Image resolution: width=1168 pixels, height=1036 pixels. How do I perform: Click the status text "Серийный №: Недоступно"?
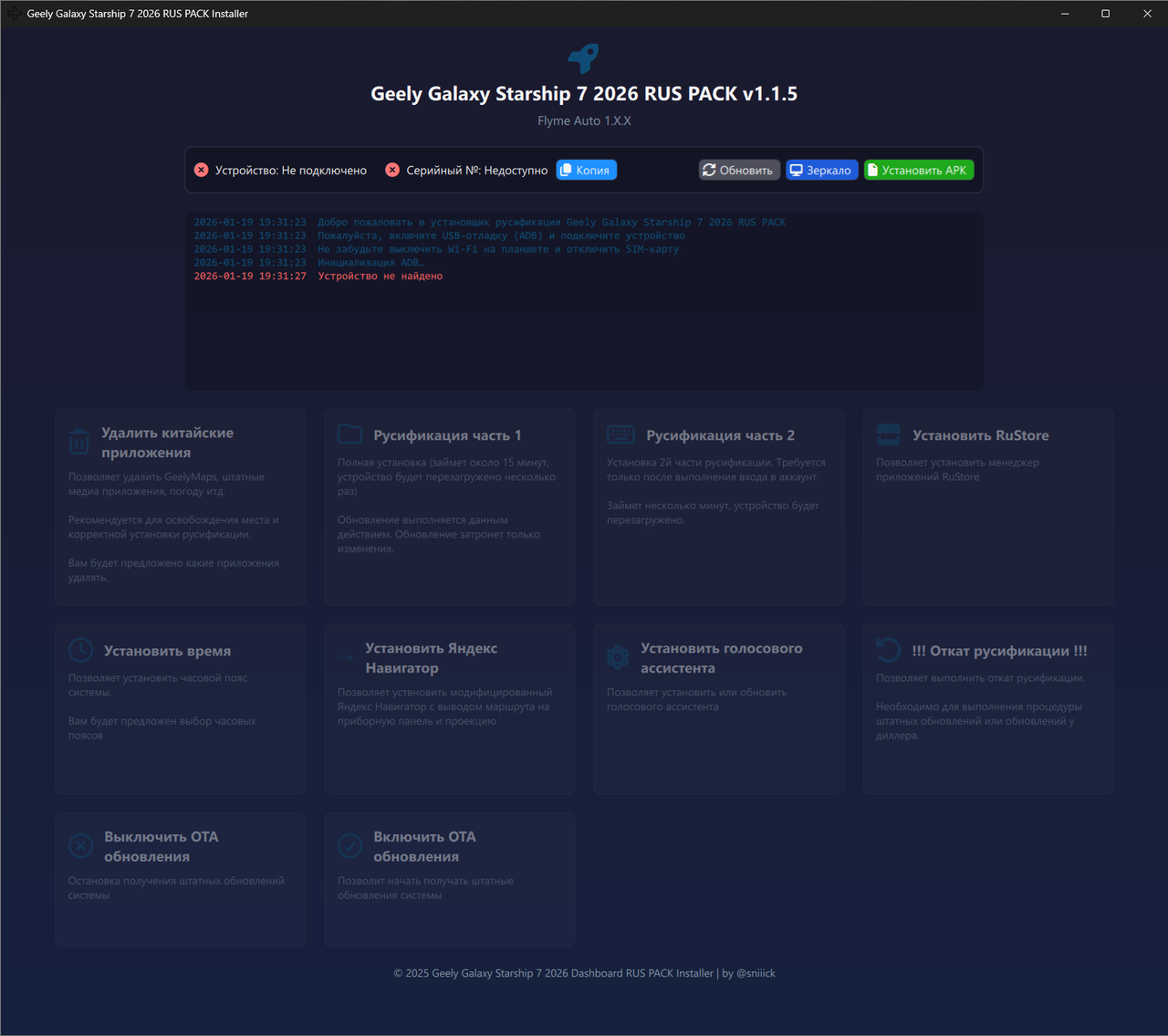point(477,171)
